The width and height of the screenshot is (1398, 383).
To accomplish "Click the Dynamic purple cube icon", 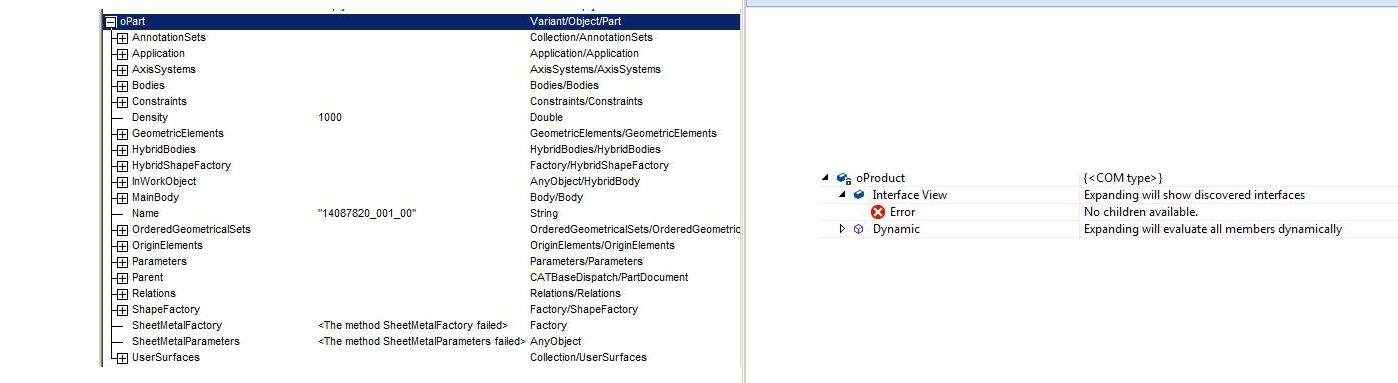I will 859,229.
